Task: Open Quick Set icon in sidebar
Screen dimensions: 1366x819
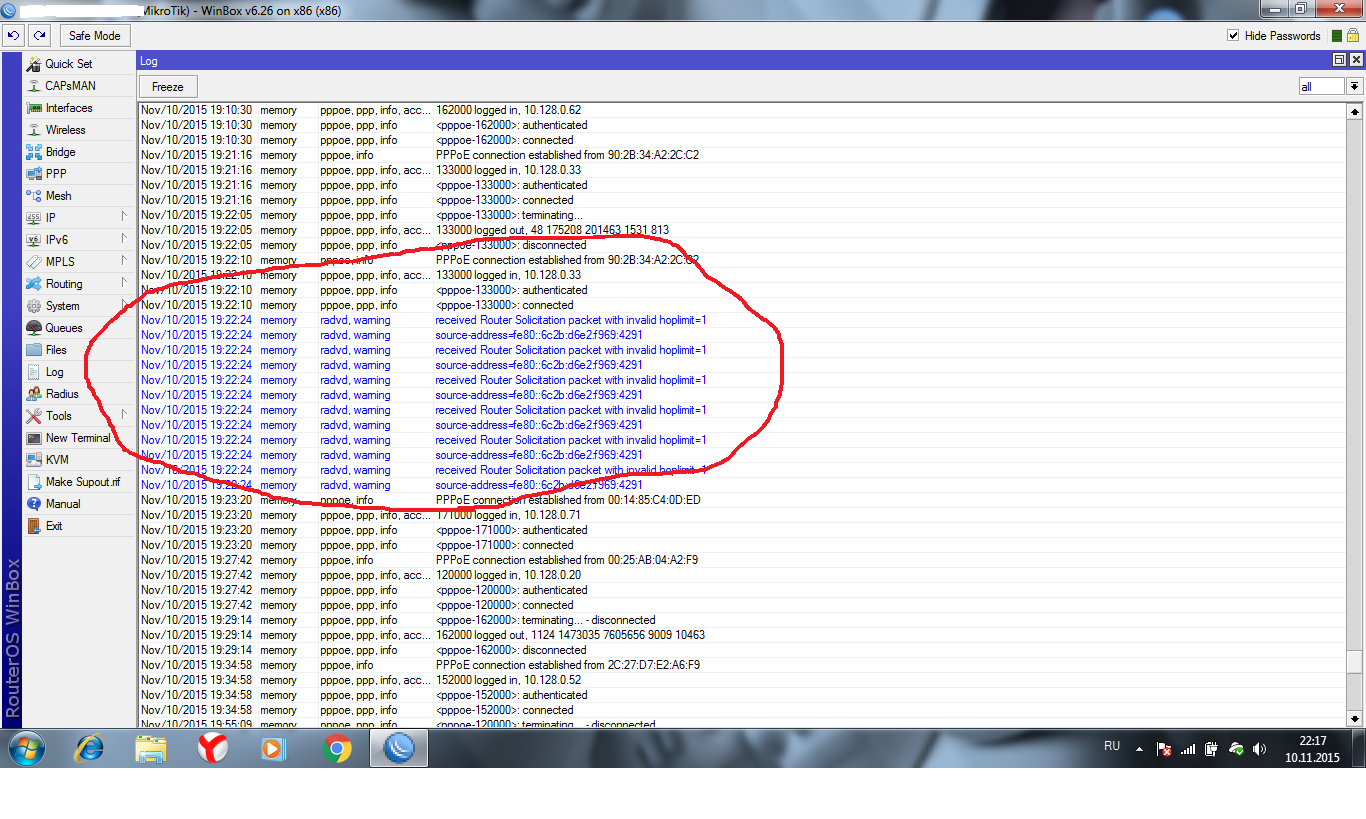Action: [34, 64]
